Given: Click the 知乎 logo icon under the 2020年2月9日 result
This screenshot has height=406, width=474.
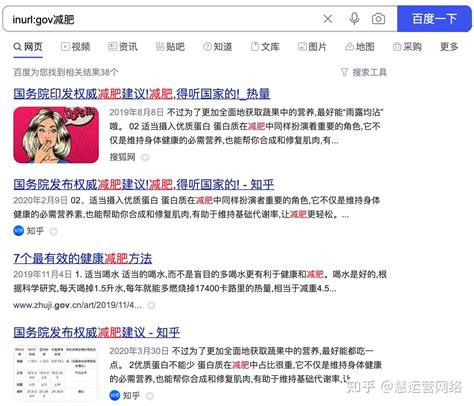Looking at the screenshot, I should click(x=19, y=231).
